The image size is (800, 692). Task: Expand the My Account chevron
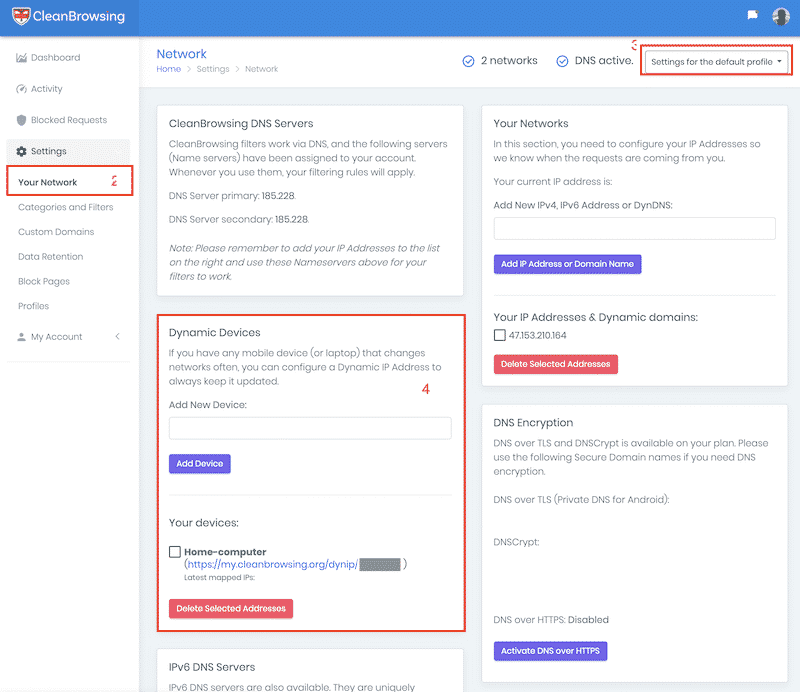(117, 337)
